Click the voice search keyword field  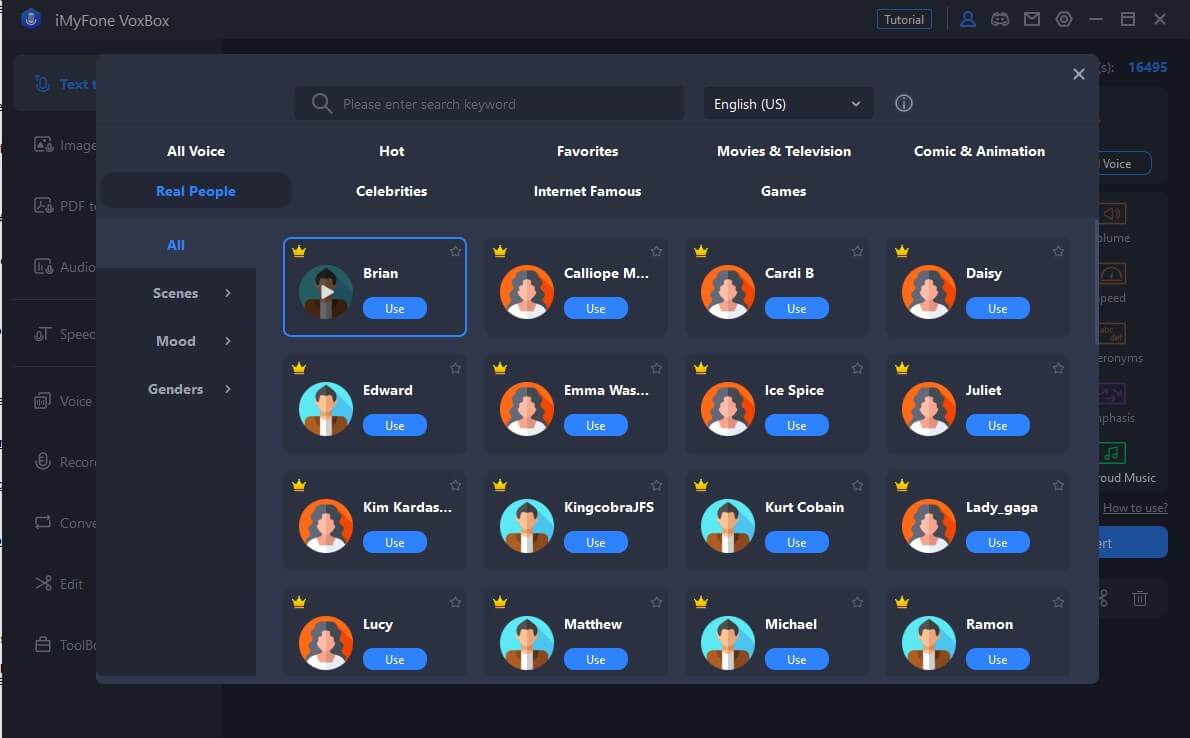click(x=490, y=104)
